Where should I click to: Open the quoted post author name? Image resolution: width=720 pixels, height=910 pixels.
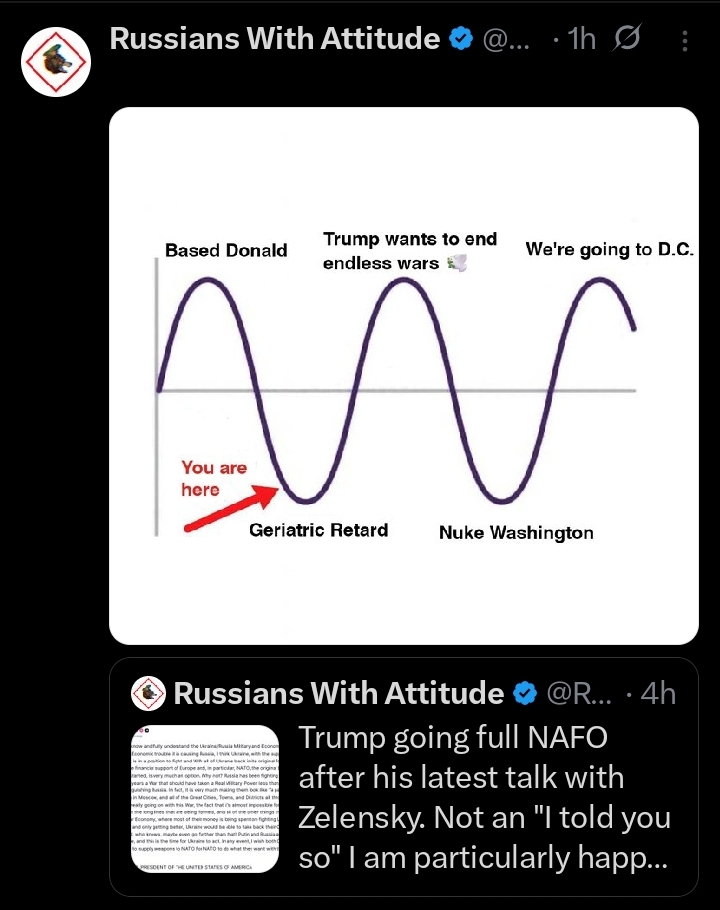(x=339, y=694)
